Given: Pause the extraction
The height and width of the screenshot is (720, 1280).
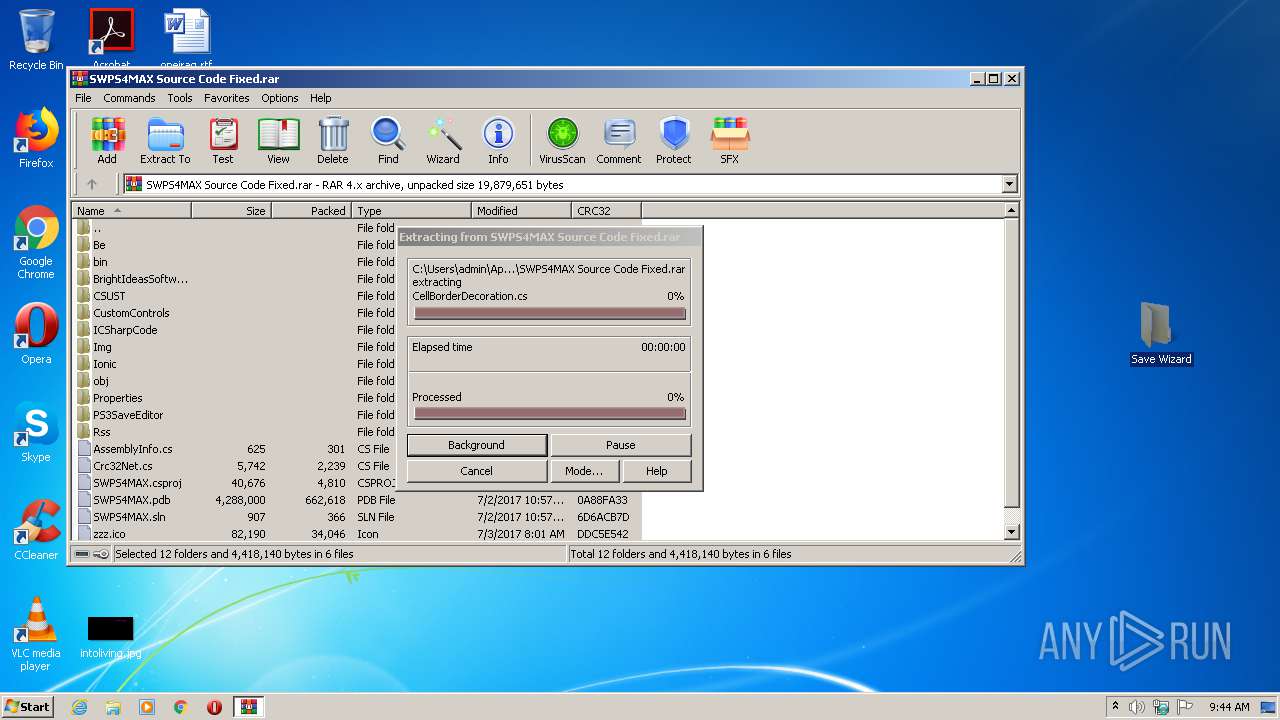Looking at the screenshot, I should coord(620,445).
